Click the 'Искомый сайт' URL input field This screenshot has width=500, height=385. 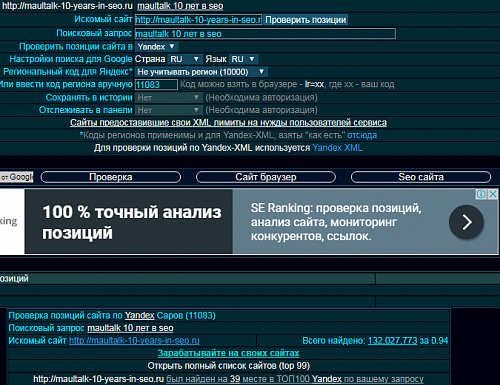point(198,20)
